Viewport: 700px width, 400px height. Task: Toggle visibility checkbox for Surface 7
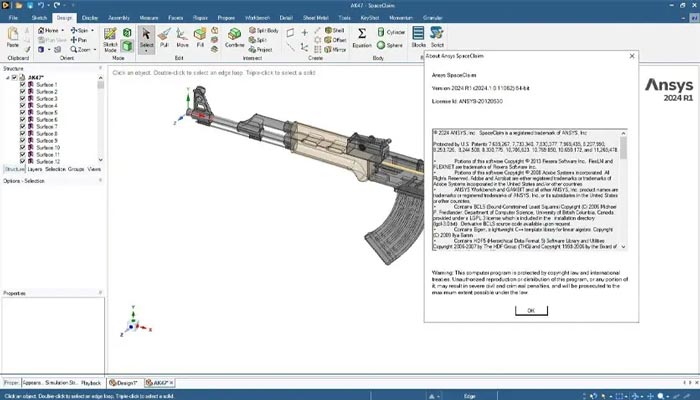(22, 126)
